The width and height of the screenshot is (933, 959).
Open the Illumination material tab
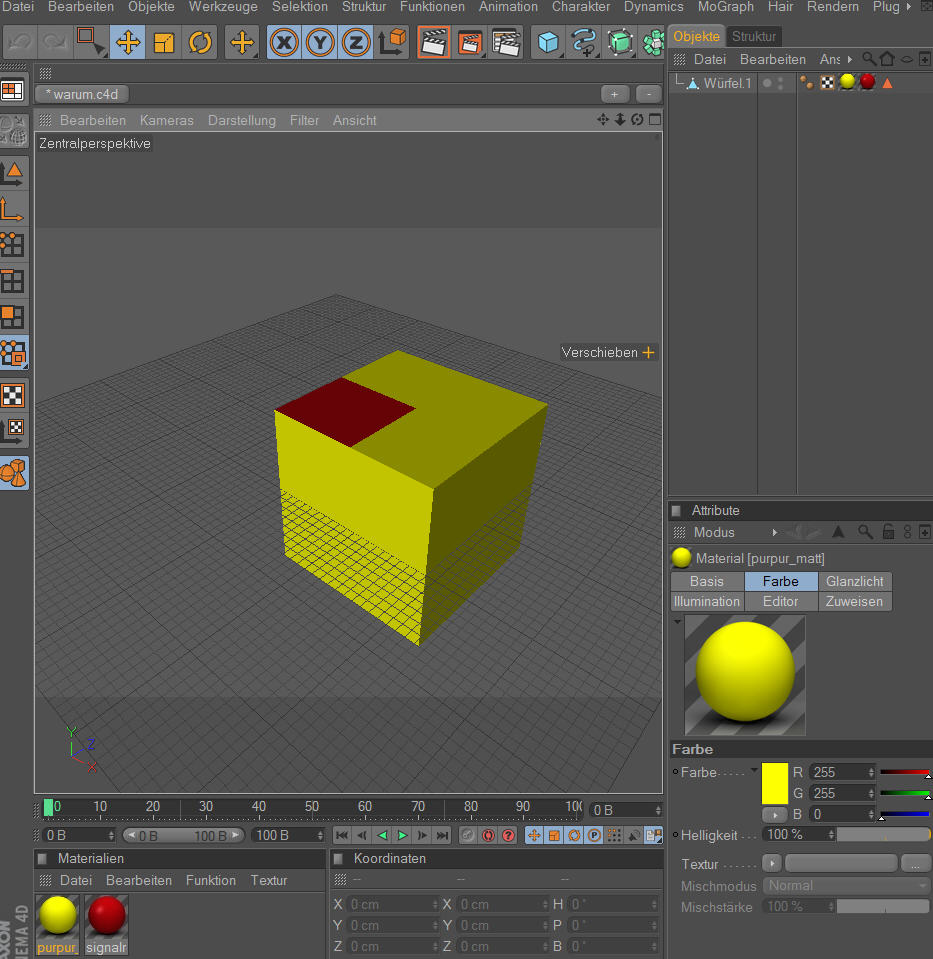tap(707, 602)
